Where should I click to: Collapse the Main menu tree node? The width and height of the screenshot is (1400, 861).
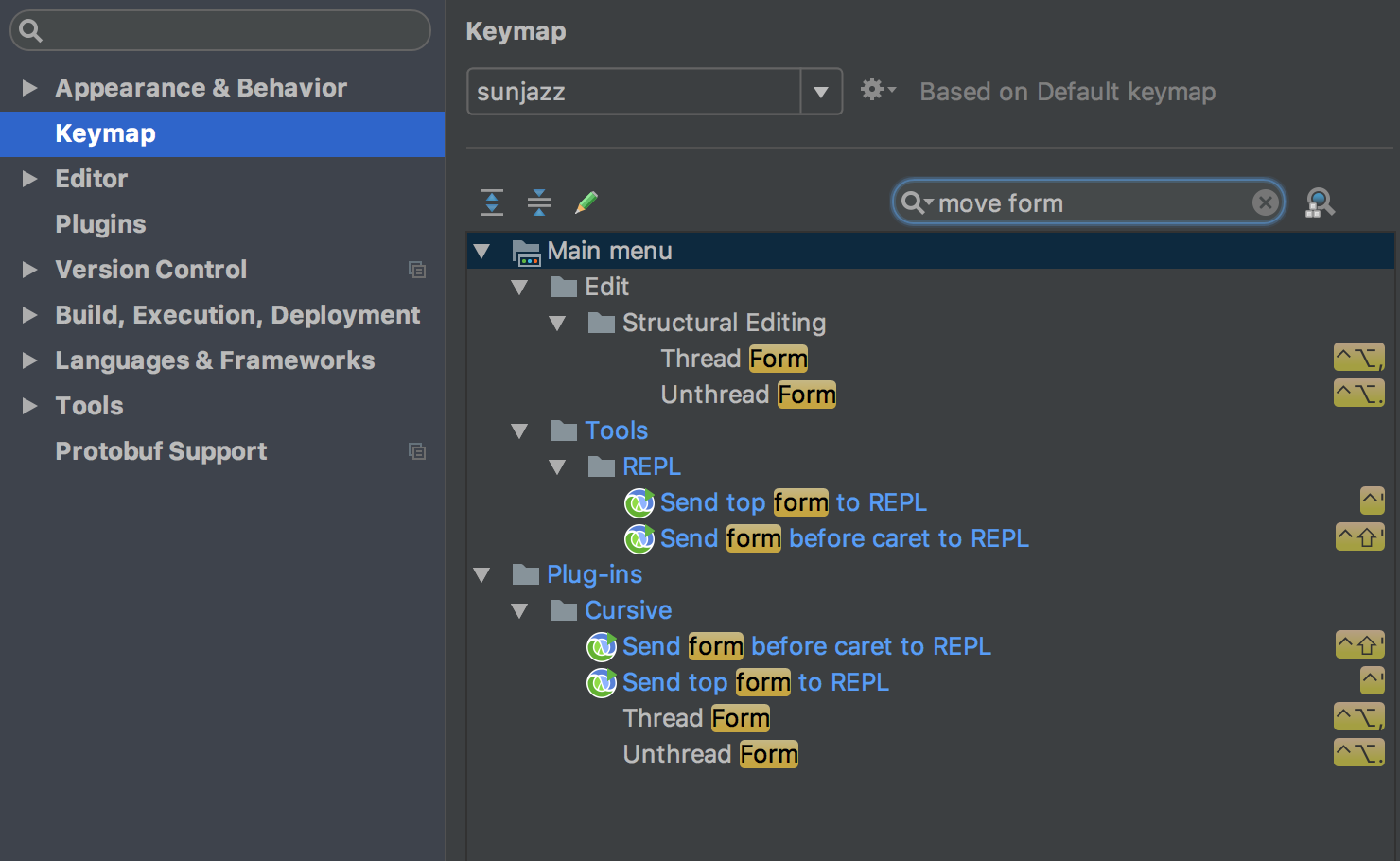[x=482, y=250]
